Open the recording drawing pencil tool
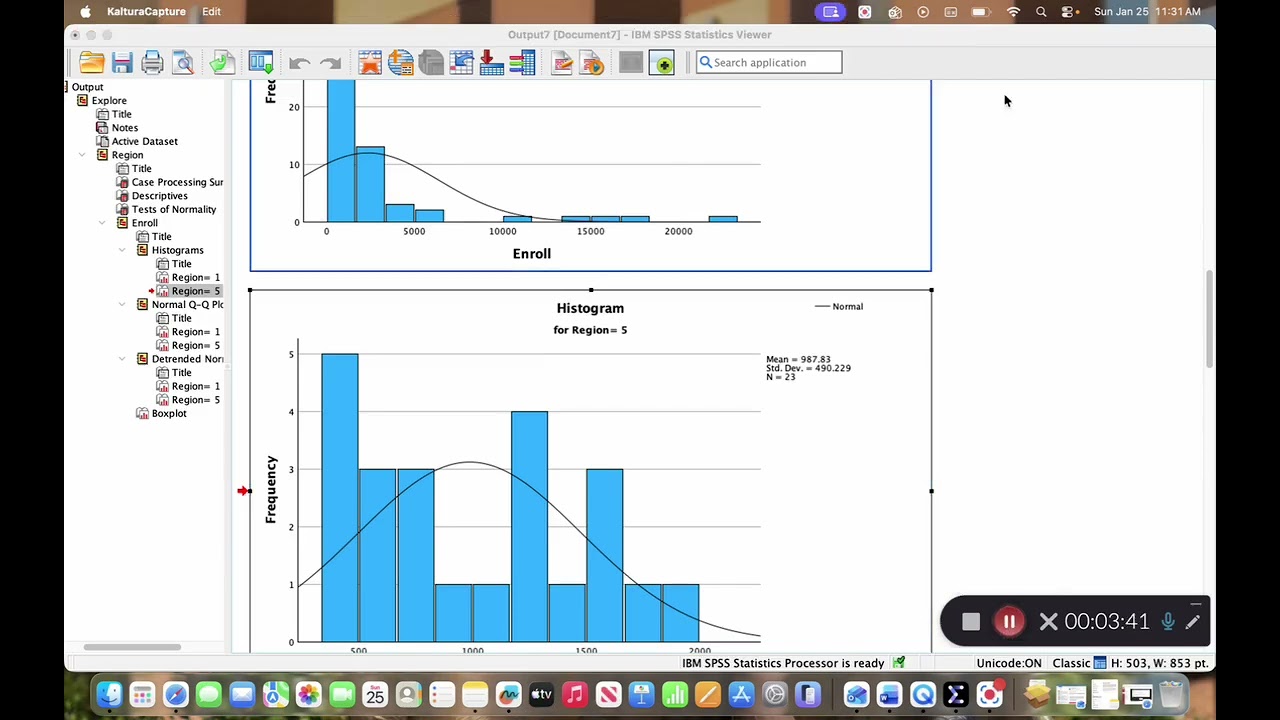The image size is (1280, 720). 1193,622
